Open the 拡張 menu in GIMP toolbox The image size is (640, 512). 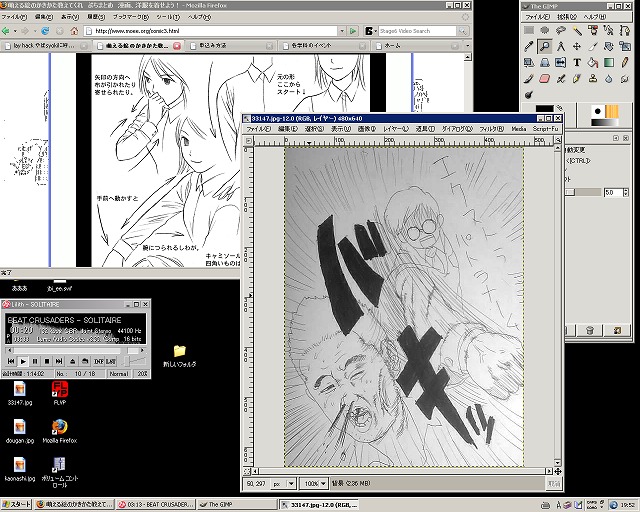click(567, 17)
